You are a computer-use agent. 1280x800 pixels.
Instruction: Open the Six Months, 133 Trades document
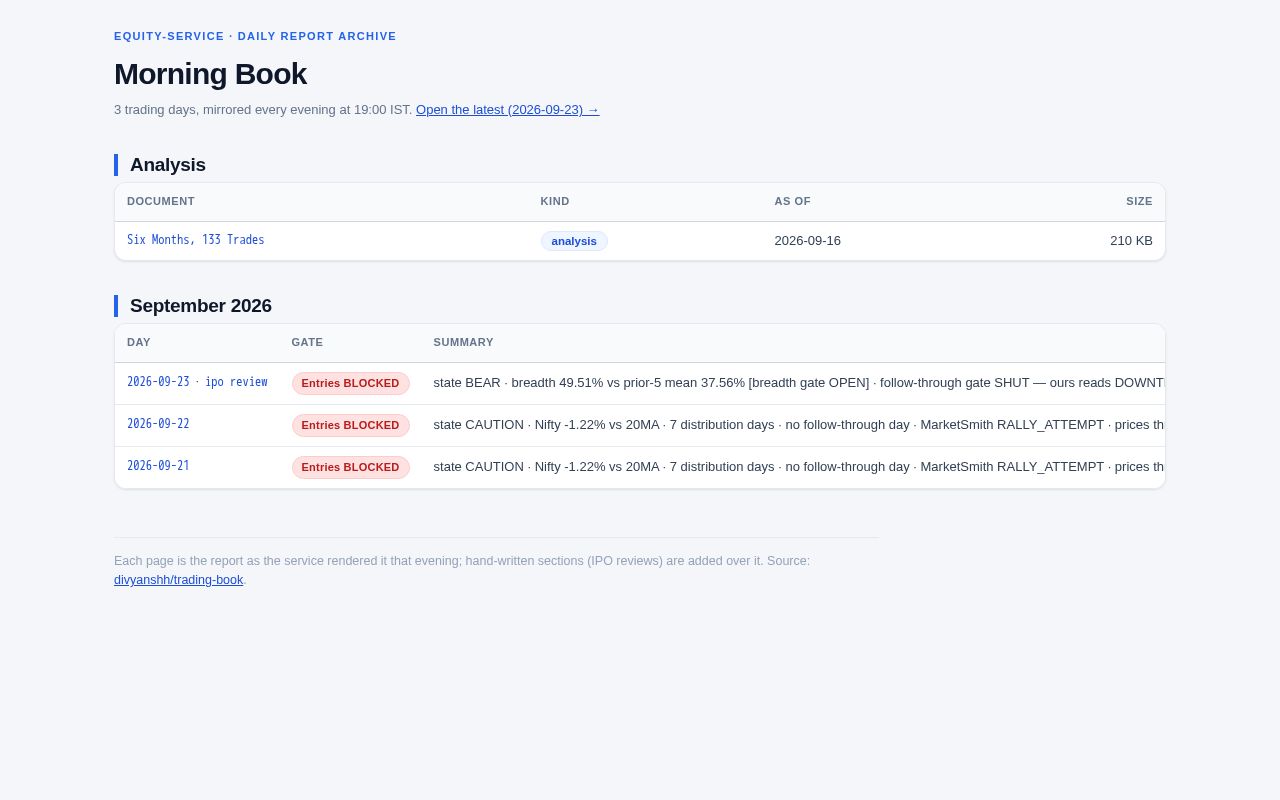(x=196, y=240)
